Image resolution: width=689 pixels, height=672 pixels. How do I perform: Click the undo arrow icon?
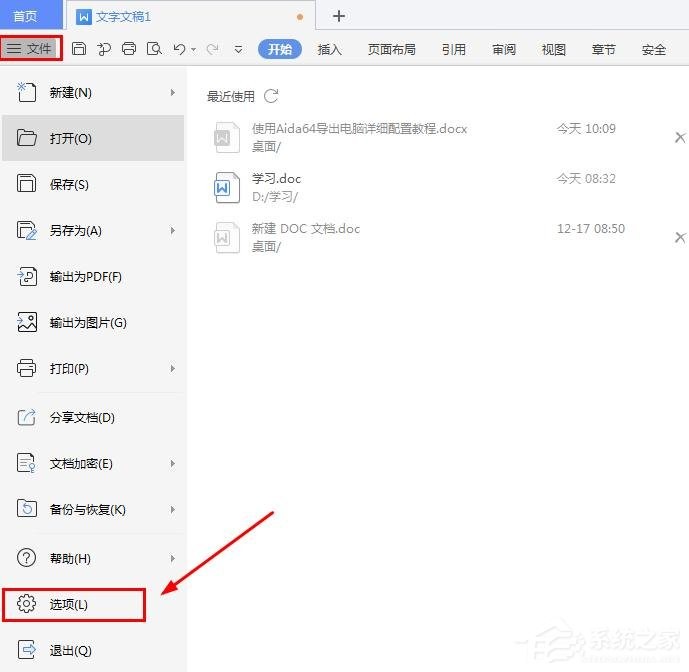point(179,49)
